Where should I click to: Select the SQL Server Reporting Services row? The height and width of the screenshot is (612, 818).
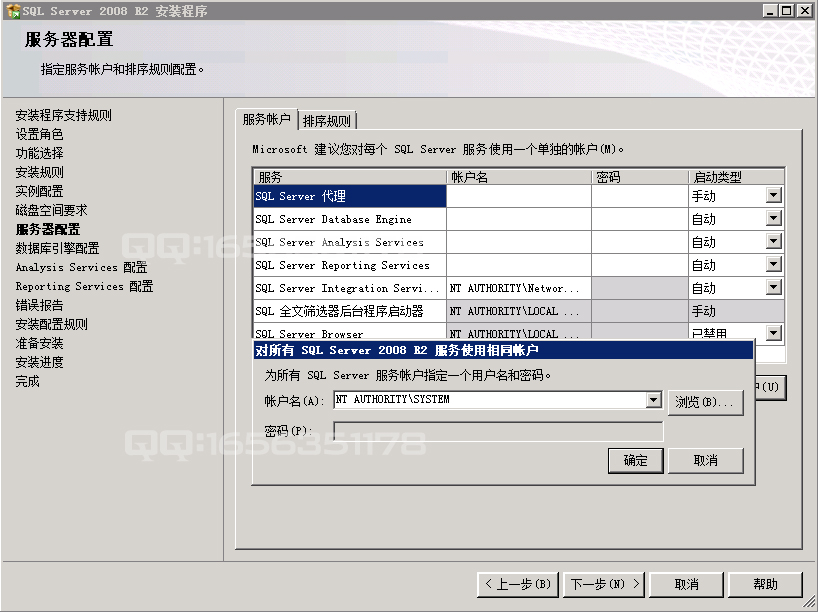[x=350, y=265]
